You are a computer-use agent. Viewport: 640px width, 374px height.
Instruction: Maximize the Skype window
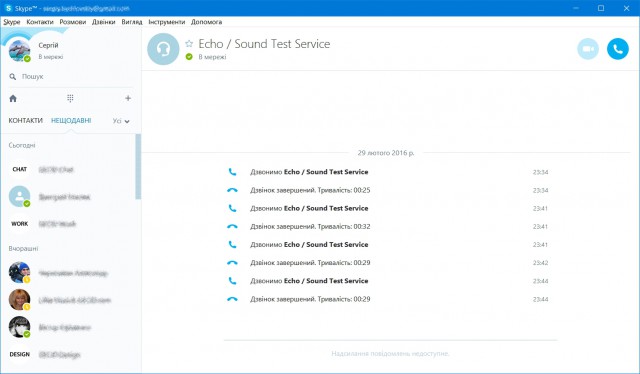point(601,8)
